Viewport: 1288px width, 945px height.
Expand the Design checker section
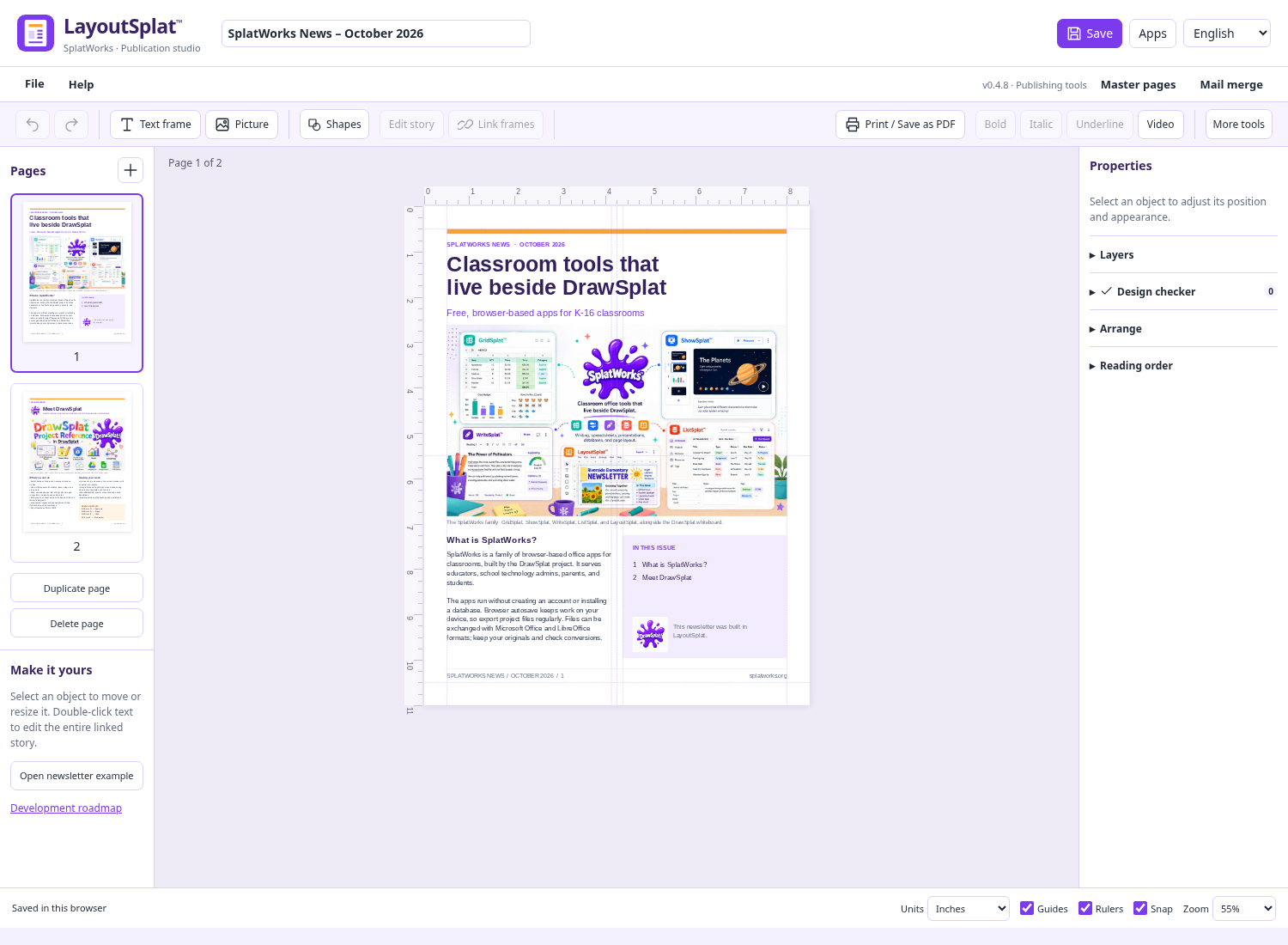click(1183, 292)
